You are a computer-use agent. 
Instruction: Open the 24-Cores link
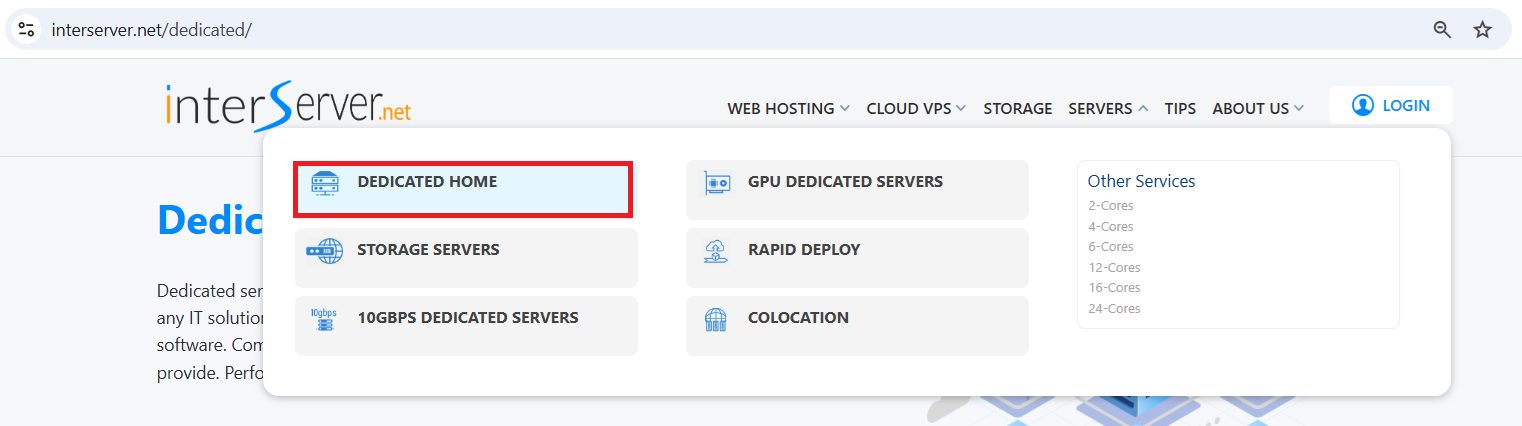(x=1114, y=308)
